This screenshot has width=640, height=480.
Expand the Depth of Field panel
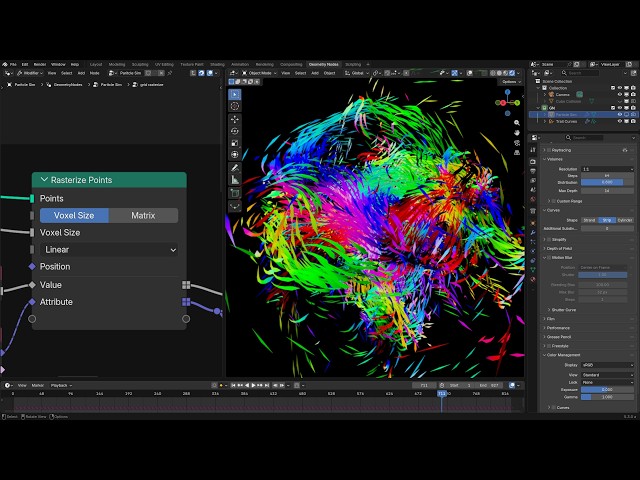tap(559, 248)
